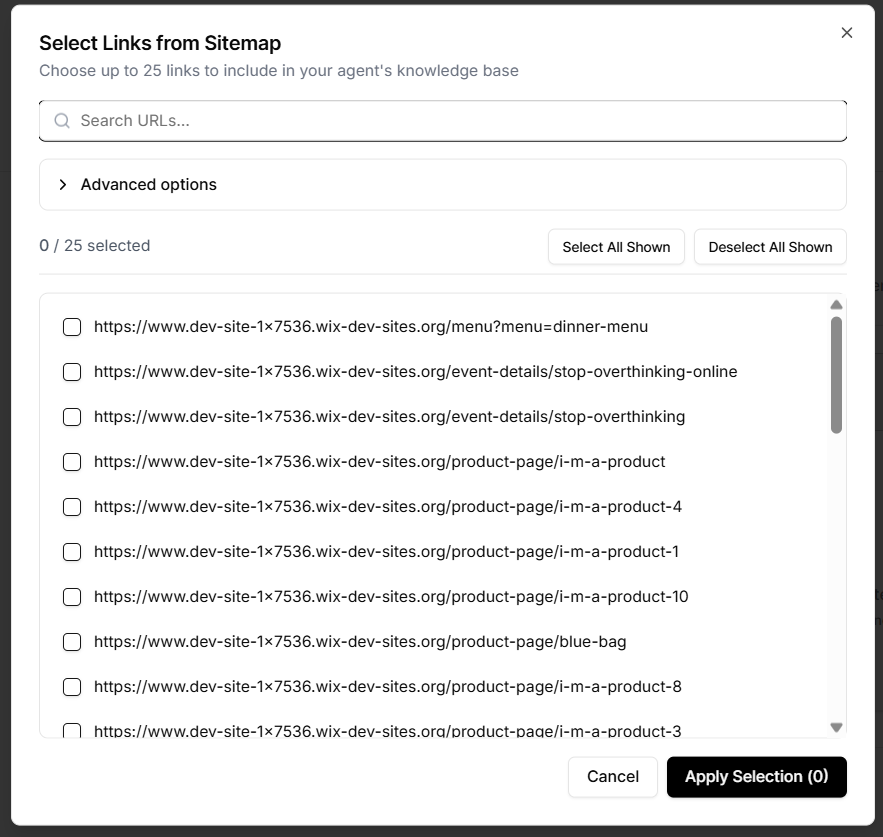Click the link list scrollbar thumb
Image resolution: width=883 pixels, height=837 pixels.
tap(837, 375)
